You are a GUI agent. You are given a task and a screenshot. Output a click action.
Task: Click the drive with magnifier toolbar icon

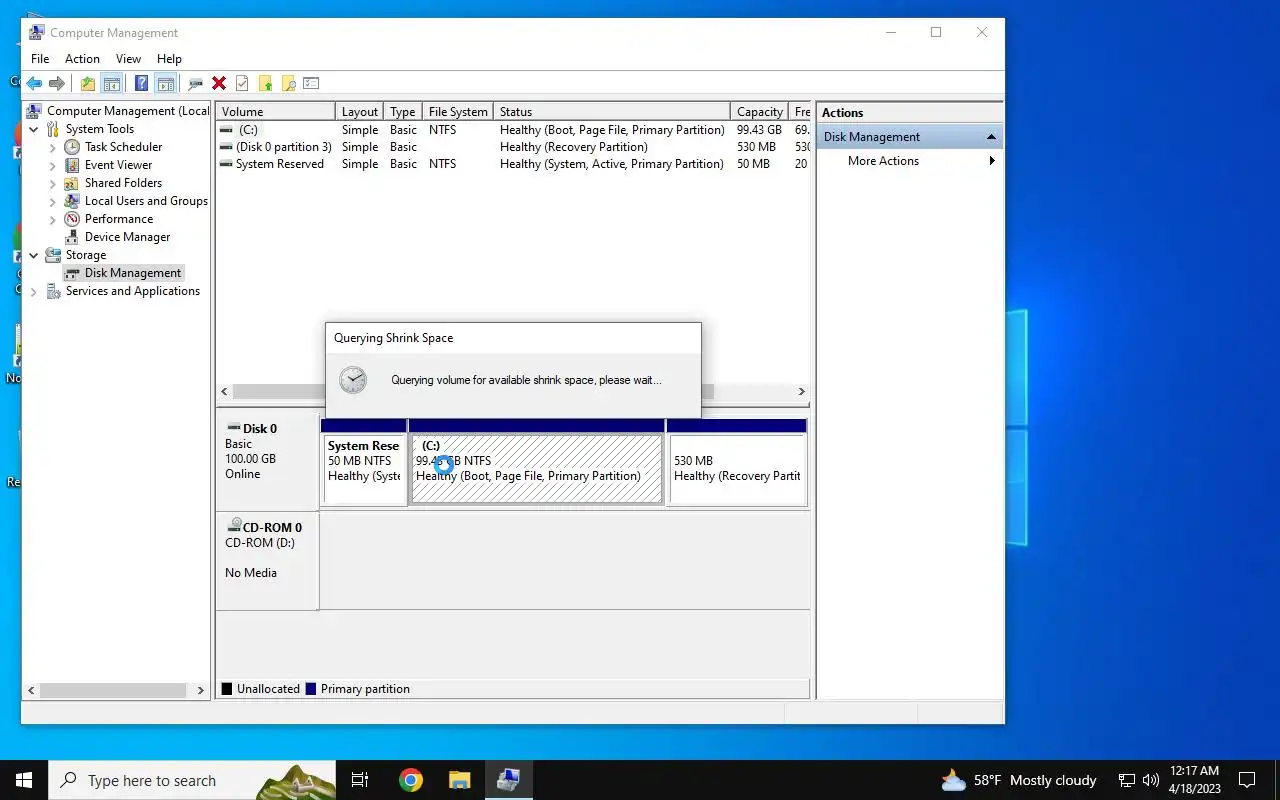point(196,84)
